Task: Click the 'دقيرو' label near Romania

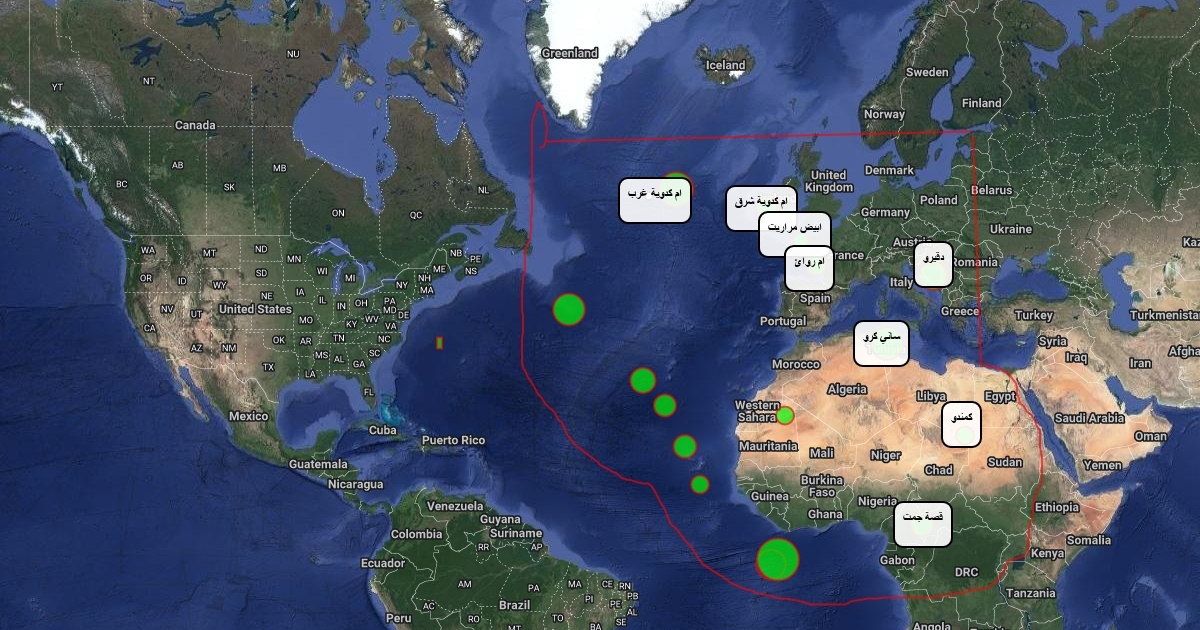Action: [x=933, y=263]
